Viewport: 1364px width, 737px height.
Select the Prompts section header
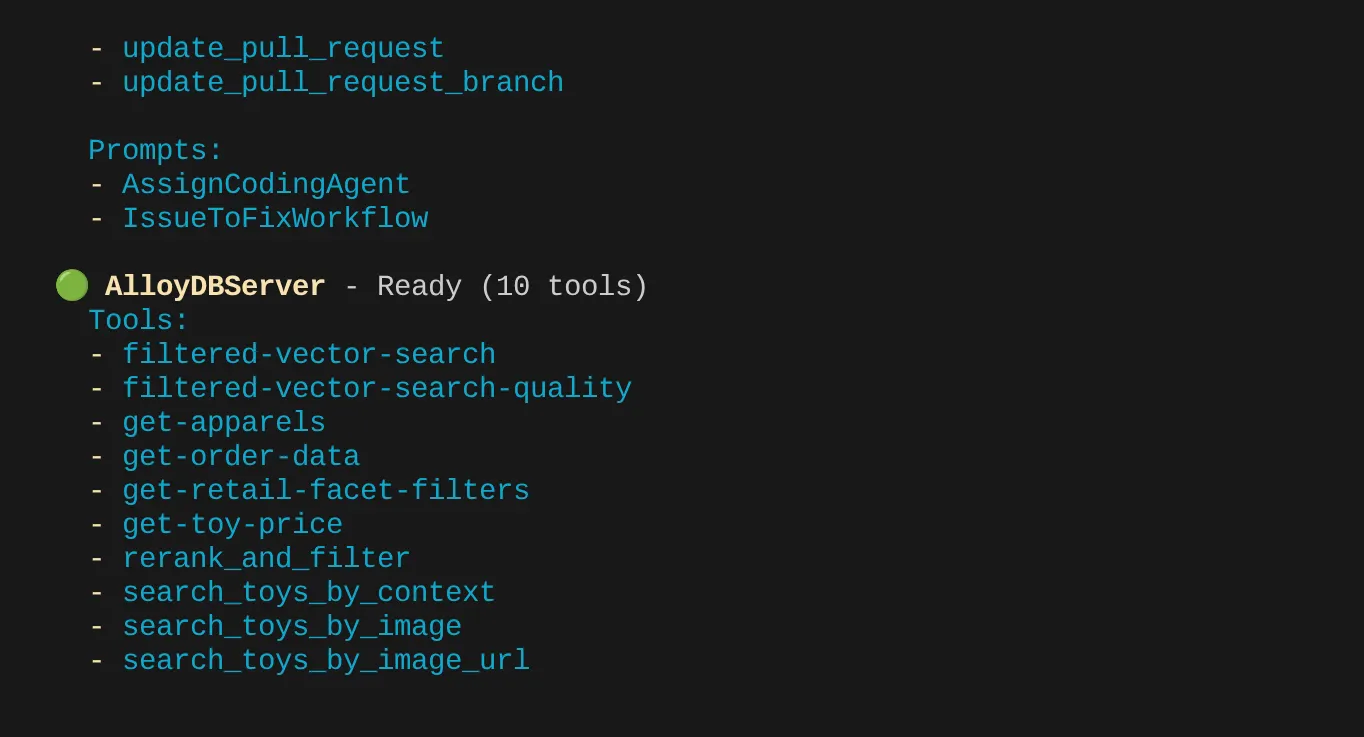(155, 151)
